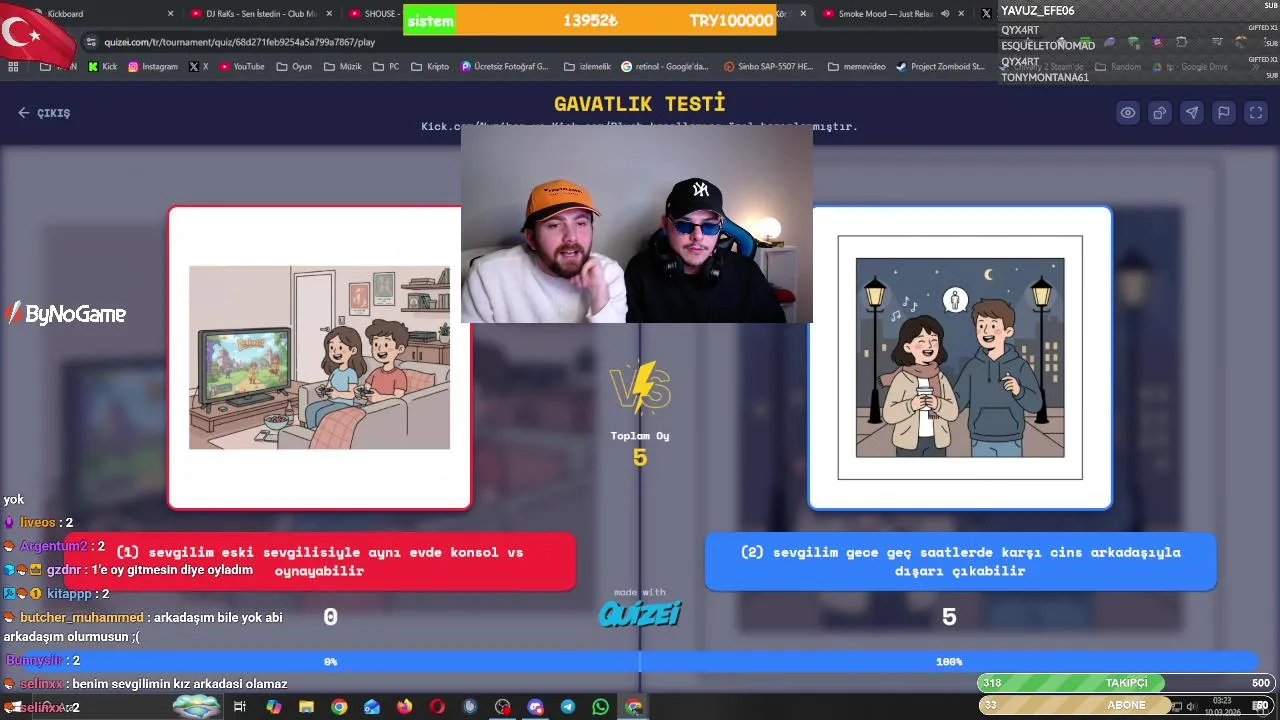Click the Quizei logo at bottom center

640,612
